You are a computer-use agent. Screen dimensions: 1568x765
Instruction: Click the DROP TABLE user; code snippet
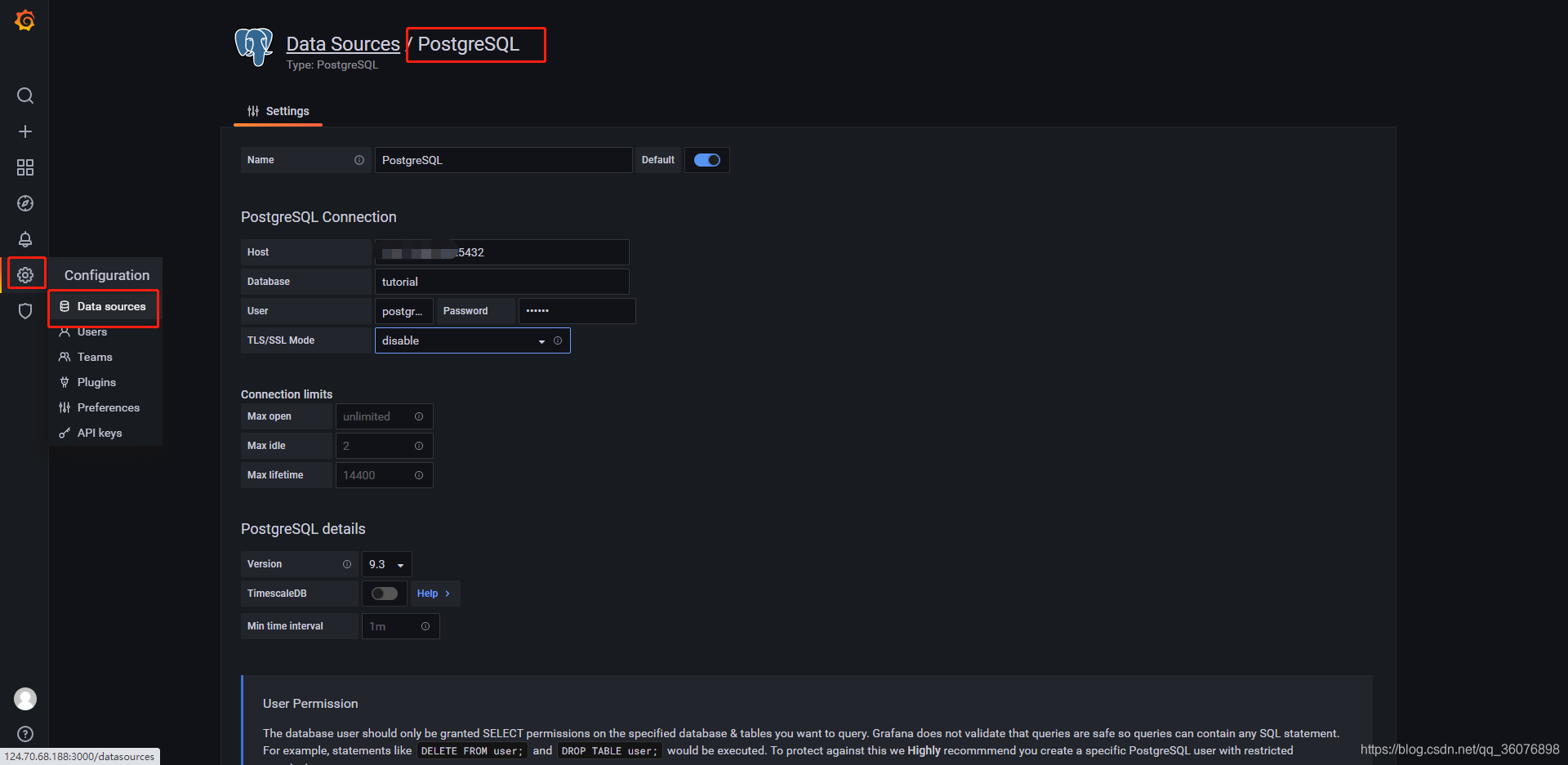[609, 751]
